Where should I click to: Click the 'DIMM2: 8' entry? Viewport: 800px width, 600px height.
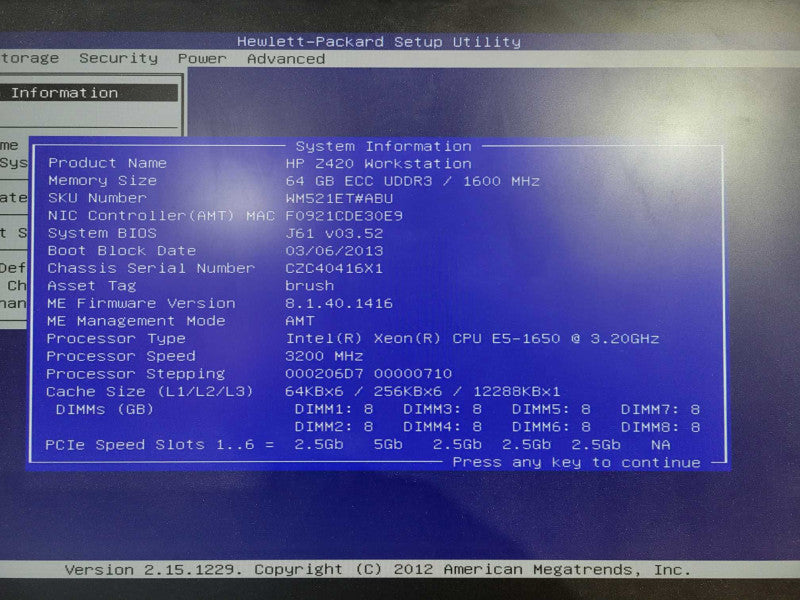pos(334,427)
